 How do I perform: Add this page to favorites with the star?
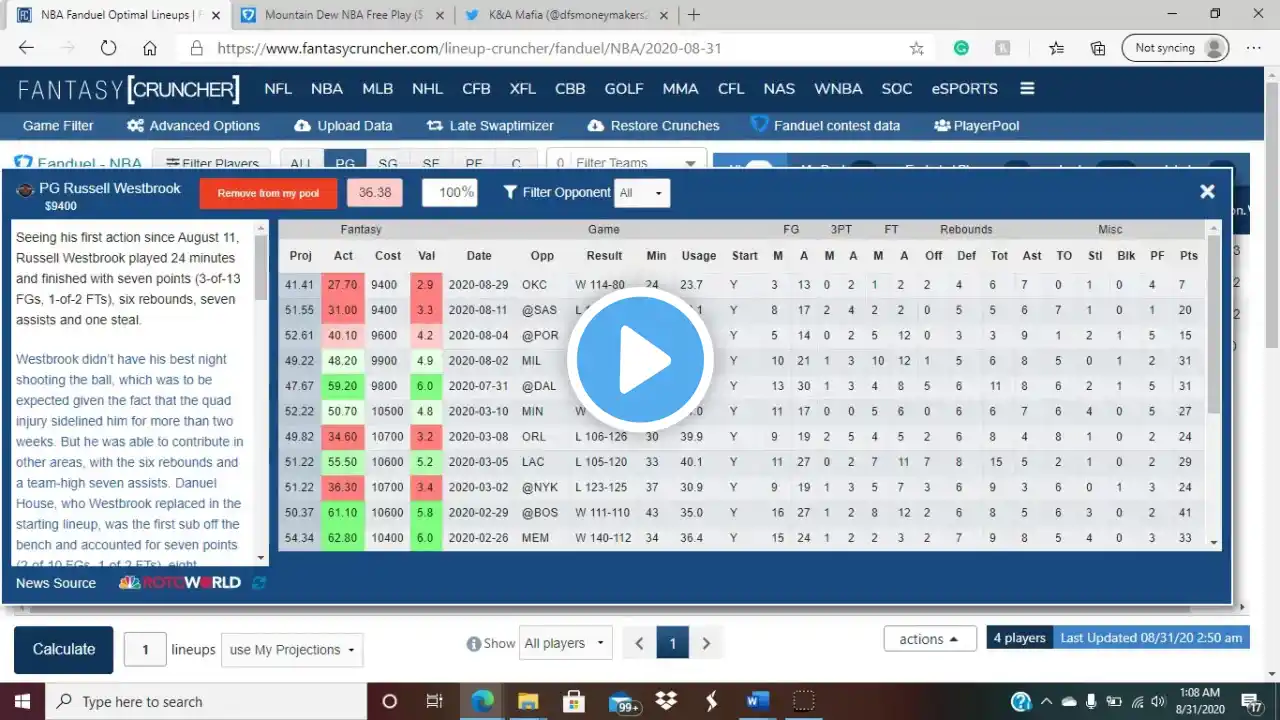click(x=917, y=48)
